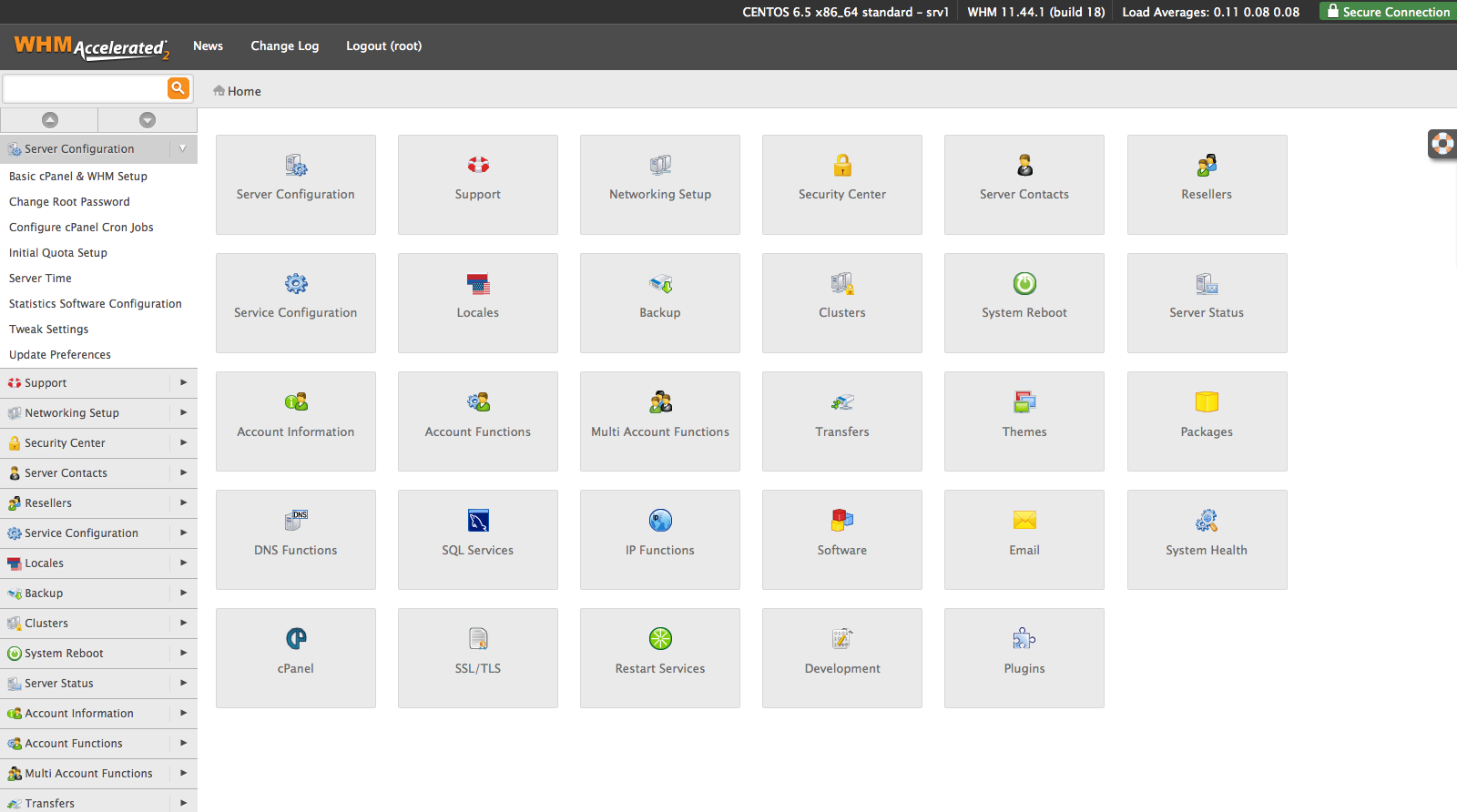
Task: Expand the Security Center sidebar arrow
Action: point(183,443)
